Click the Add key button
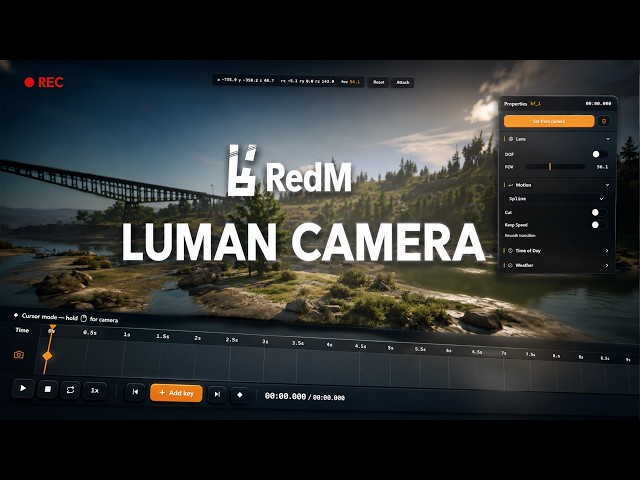 pyautogui.click(x=176, y=393)
